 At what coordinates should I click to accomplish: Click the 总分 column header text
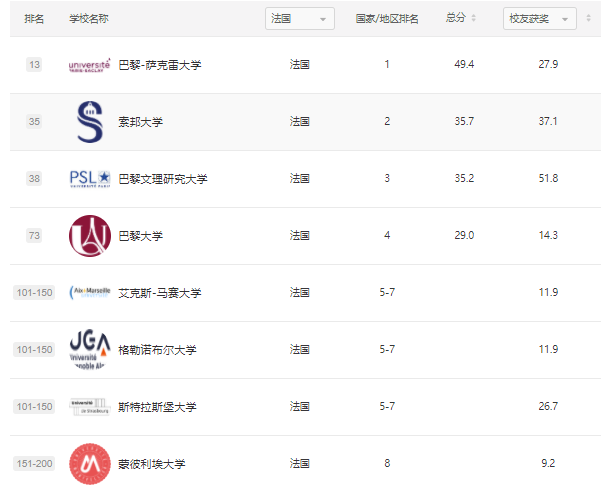[x=456, y=18]
